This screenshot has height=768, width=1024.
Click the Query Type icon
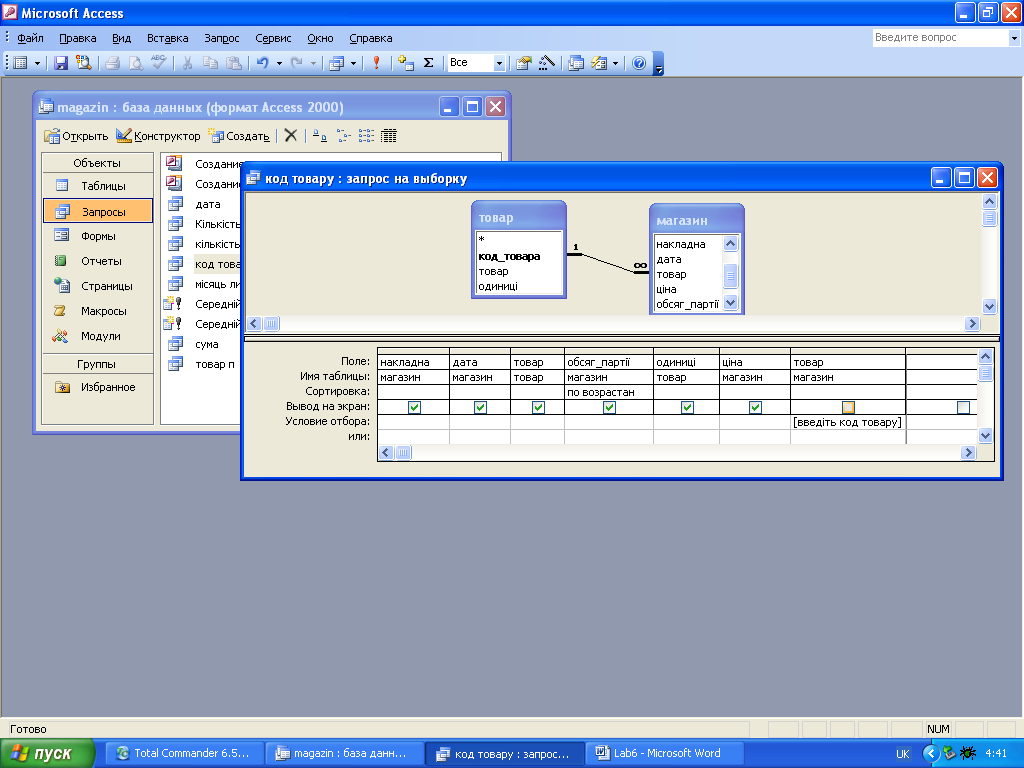point(336,63)
